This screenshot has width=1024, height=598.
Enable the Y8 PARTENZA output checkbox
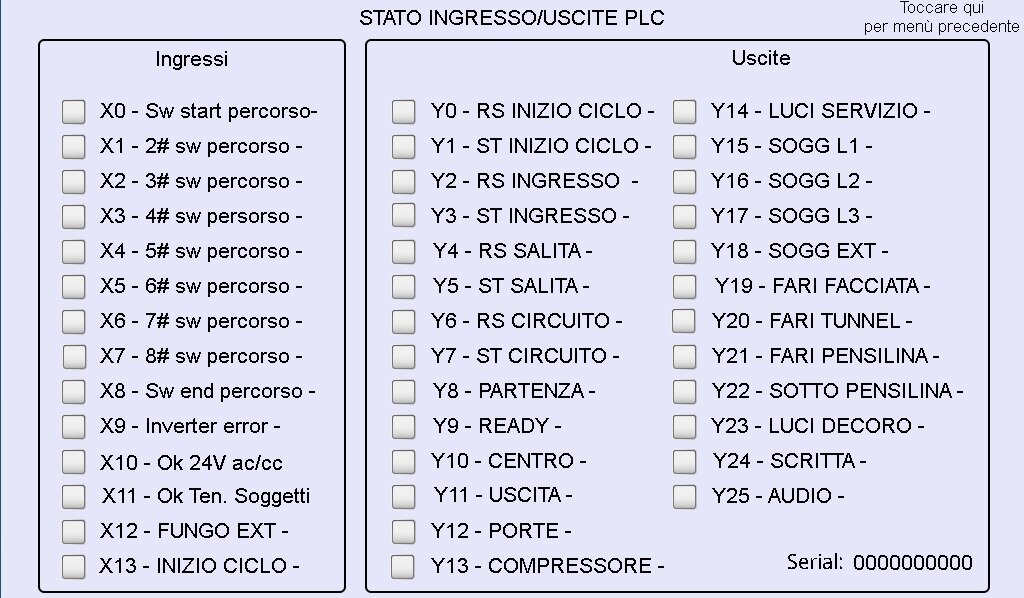point(404,391)
